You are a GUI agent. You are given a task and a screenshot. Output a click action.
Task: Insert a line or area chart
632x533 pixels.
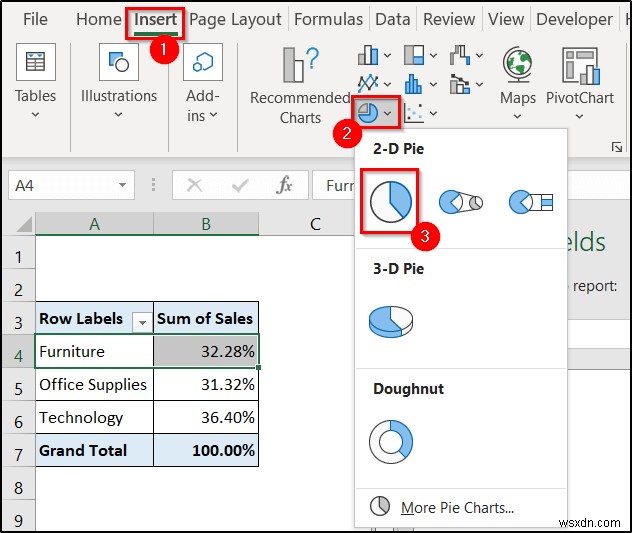tap(368, 84)
